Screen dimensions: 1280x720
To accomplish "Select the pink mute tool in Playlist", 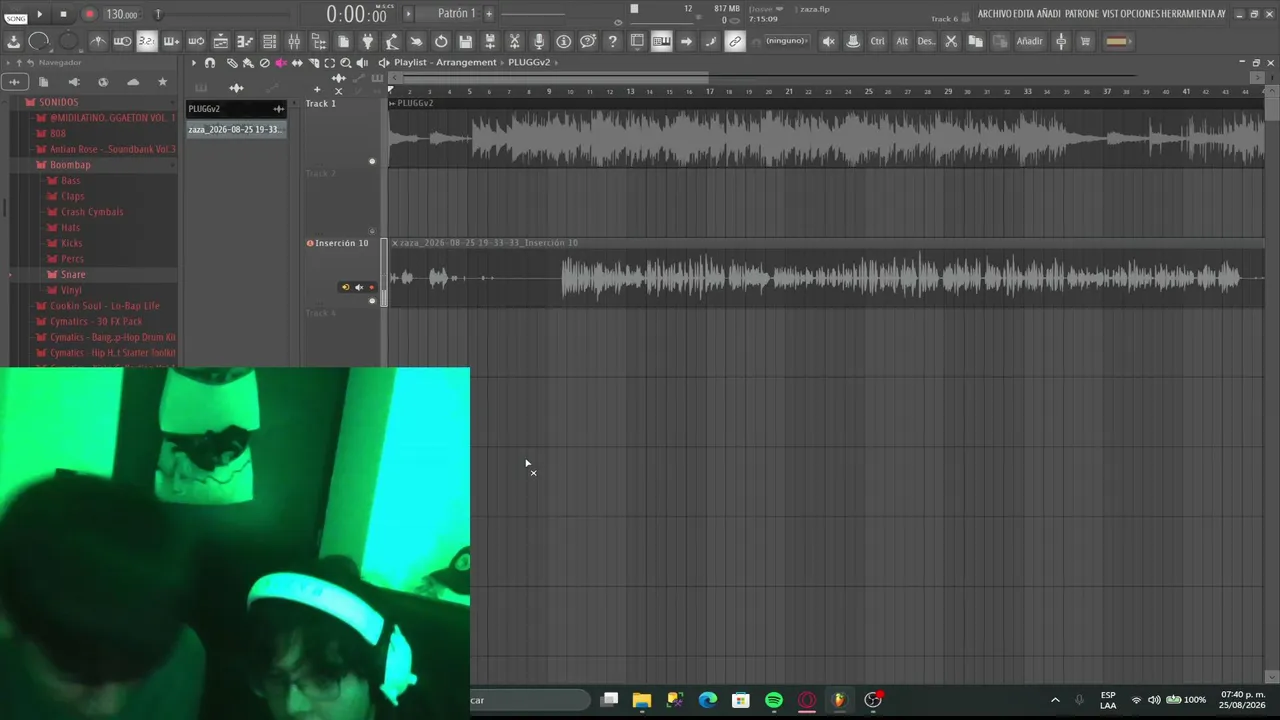I will click(280, 63).
